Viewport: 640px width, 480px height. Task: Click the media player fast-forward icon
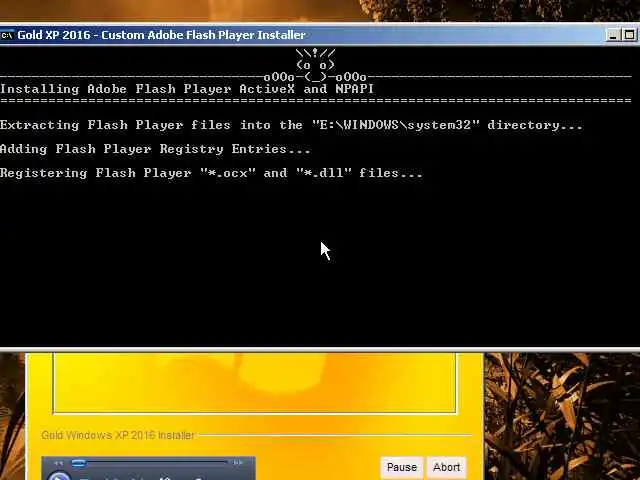coord(238,463)
